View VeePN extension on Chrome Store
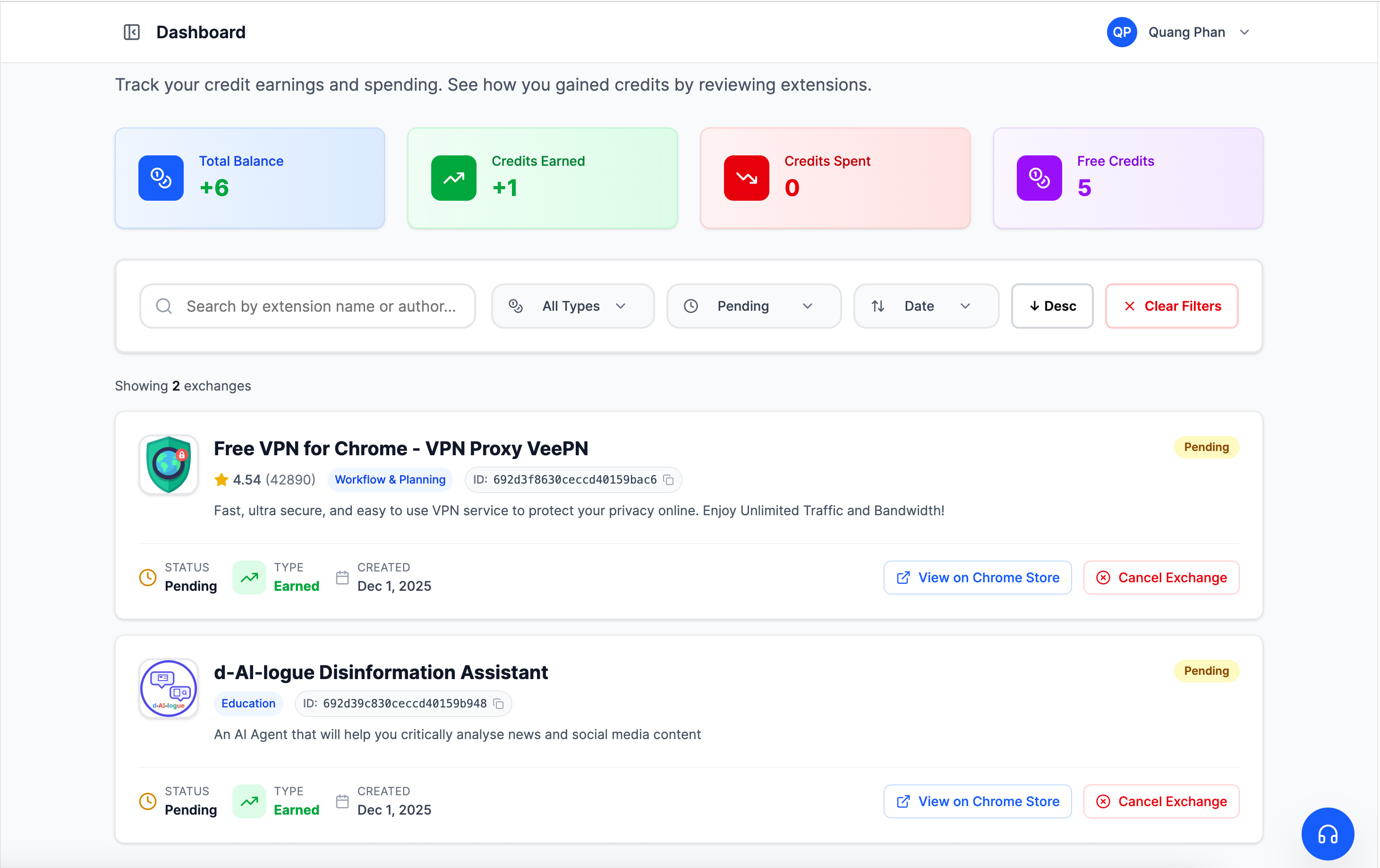 click(977, 578)
